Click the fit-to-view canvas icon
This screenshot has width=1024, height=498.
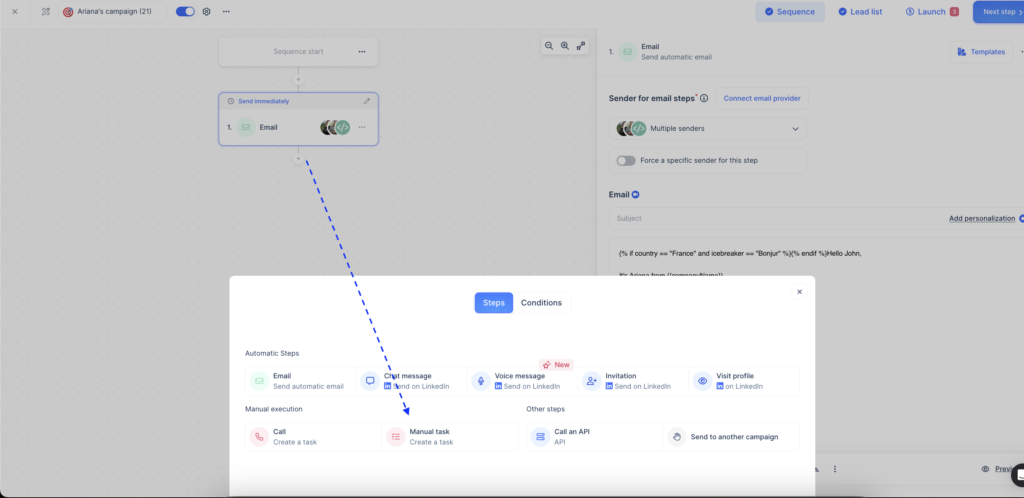[x=581, y=46]
